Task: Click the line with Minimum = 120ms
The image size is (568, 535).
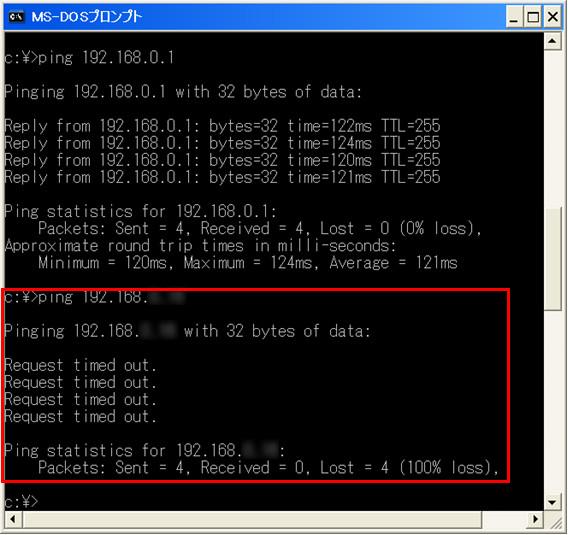Action: [248, 263]
